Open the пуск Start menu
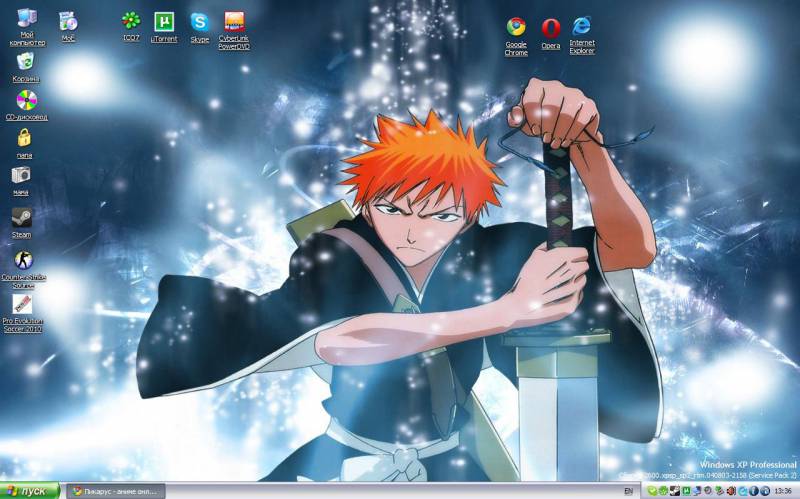This screenshot has width=800, height=499. pos(30,491)
